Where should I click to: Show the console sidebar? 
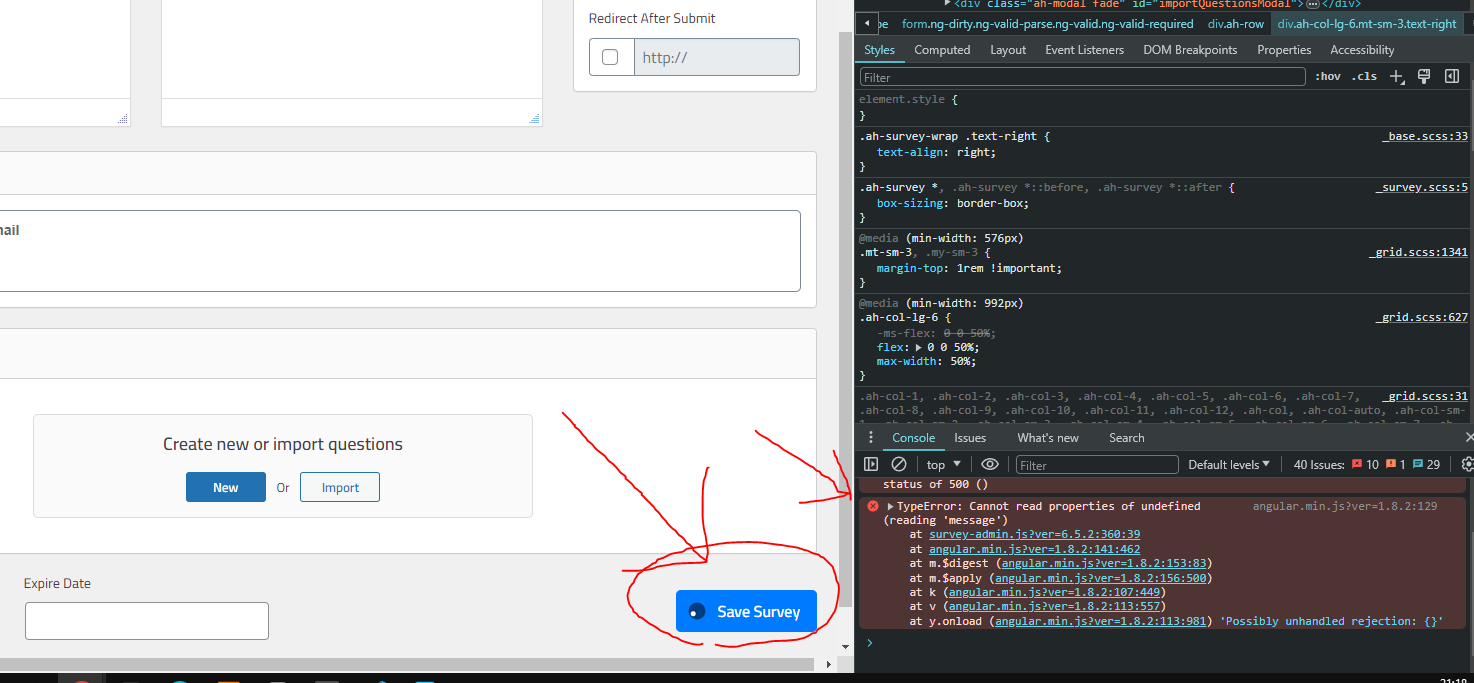(871, 464)
